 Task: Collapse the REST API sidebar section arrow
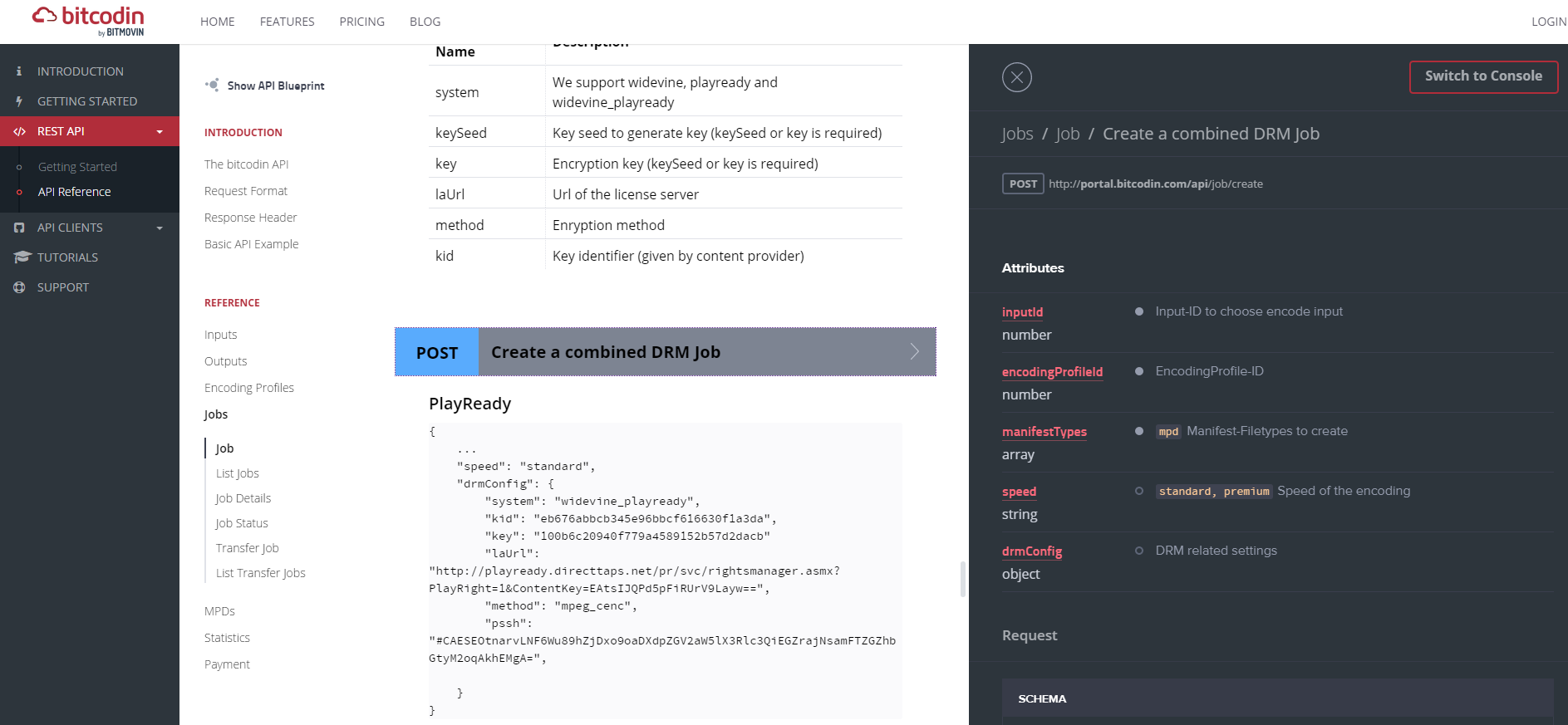(160, 132)
